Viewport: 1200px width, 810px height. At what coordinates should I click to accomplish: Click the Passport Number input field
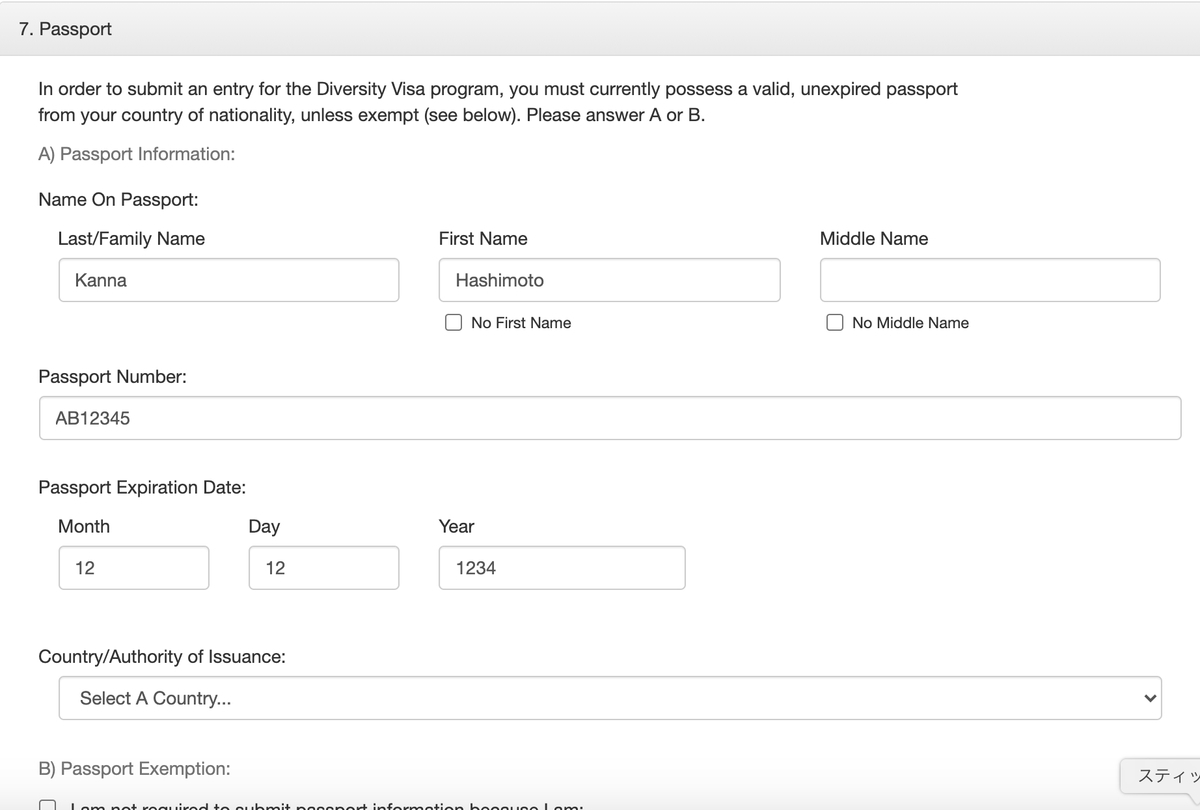point(610,418)
